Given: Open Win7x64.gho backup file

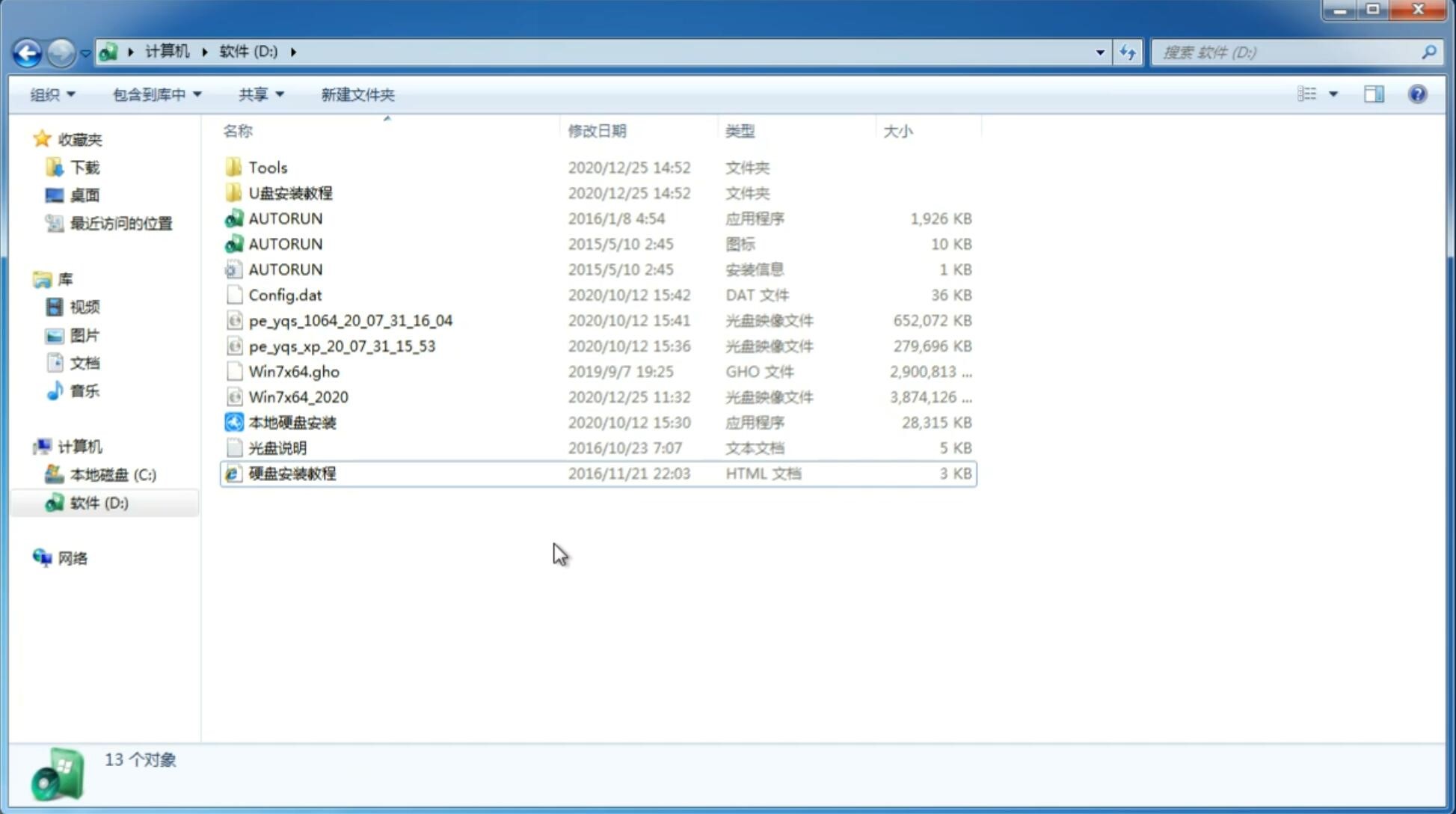Looking at the screenshot, I should pos(294,371).
